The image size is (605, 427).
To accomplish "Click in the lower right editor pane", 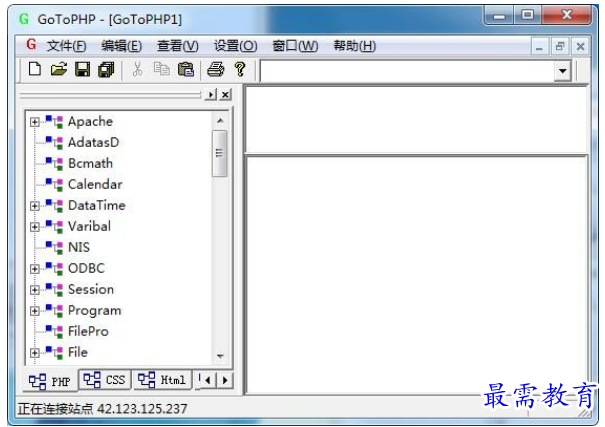I will tap(416, 275).
